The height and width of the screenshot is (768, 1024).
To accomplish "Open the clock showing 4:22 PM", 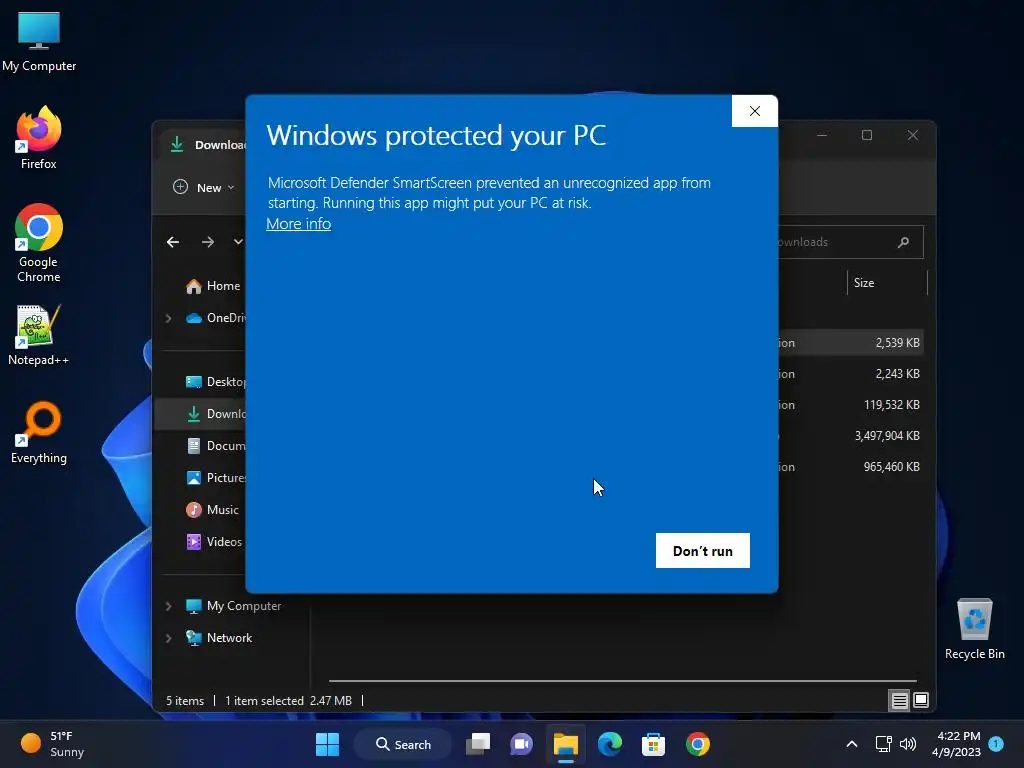I will pyautogui.click(x=957, y=744).
